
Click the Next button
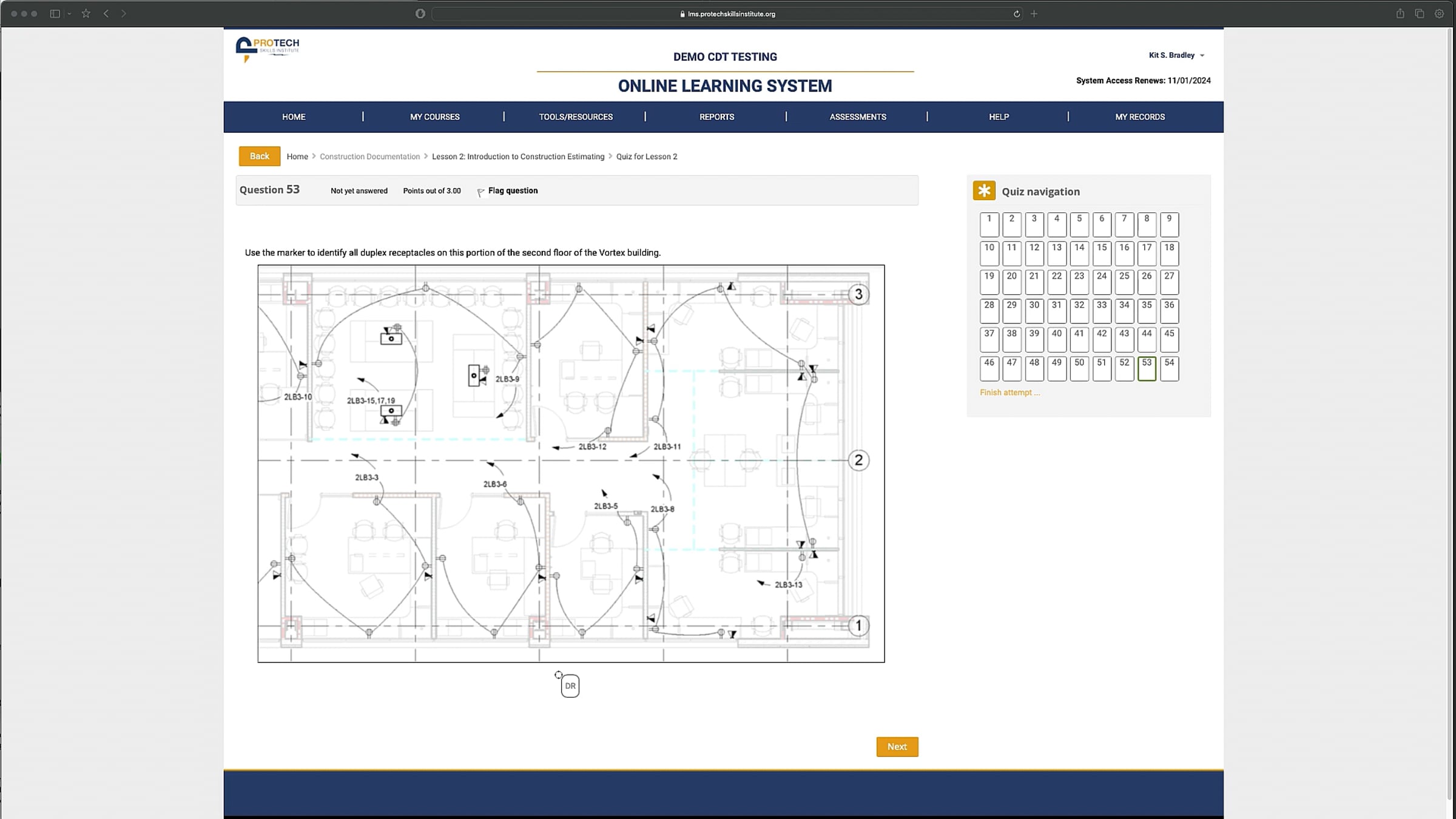(897, 746)
